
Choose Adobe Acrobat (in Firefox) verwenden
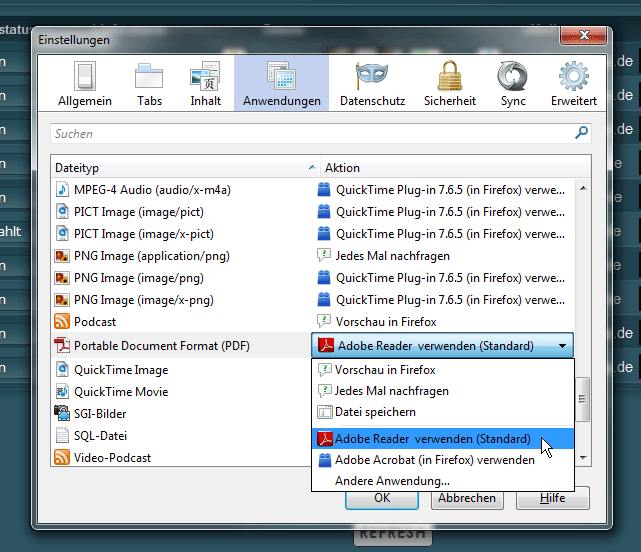coord(443,460)
